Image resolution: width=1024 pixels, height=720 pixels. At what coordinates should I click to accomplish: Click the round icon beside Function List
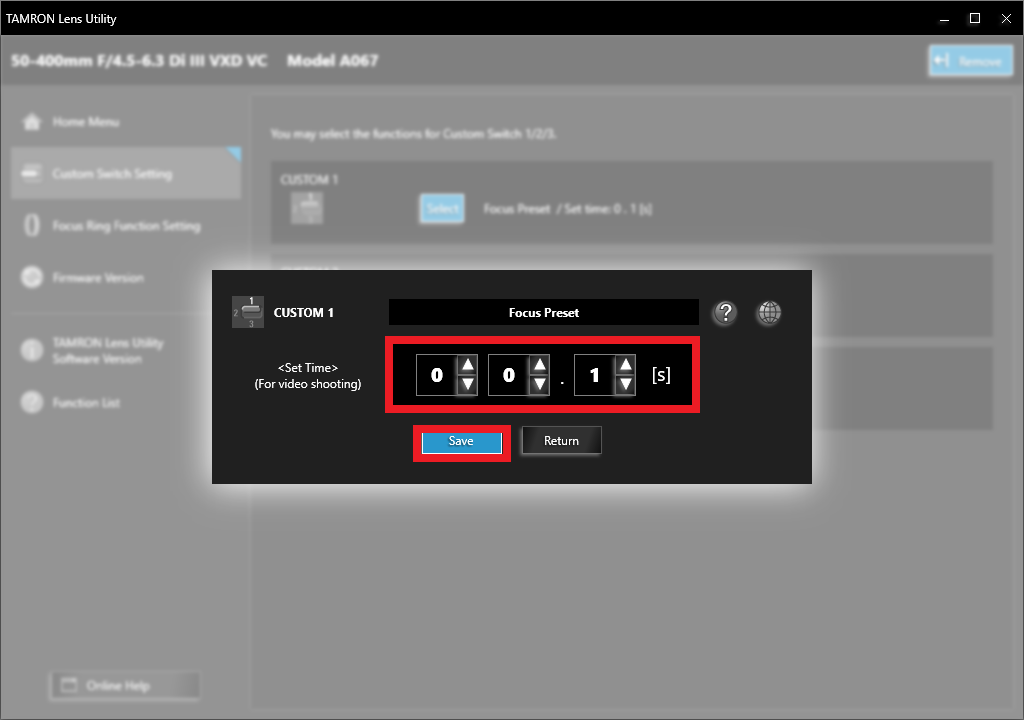pyautogui.click(x=31, y=402)
